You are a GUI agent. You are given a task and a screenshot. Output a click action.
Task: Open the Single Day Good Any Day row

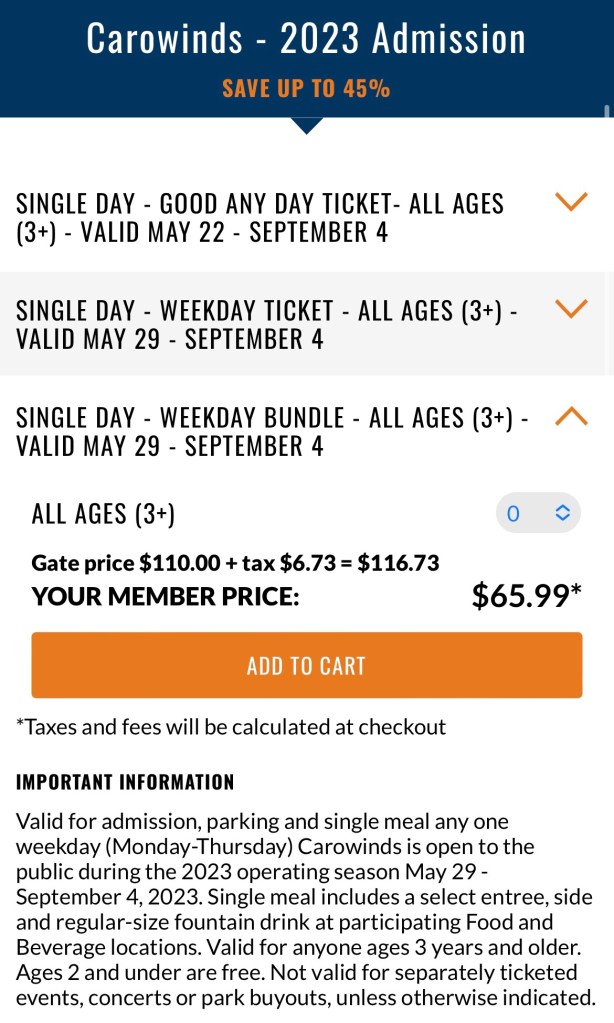point(260,218)
